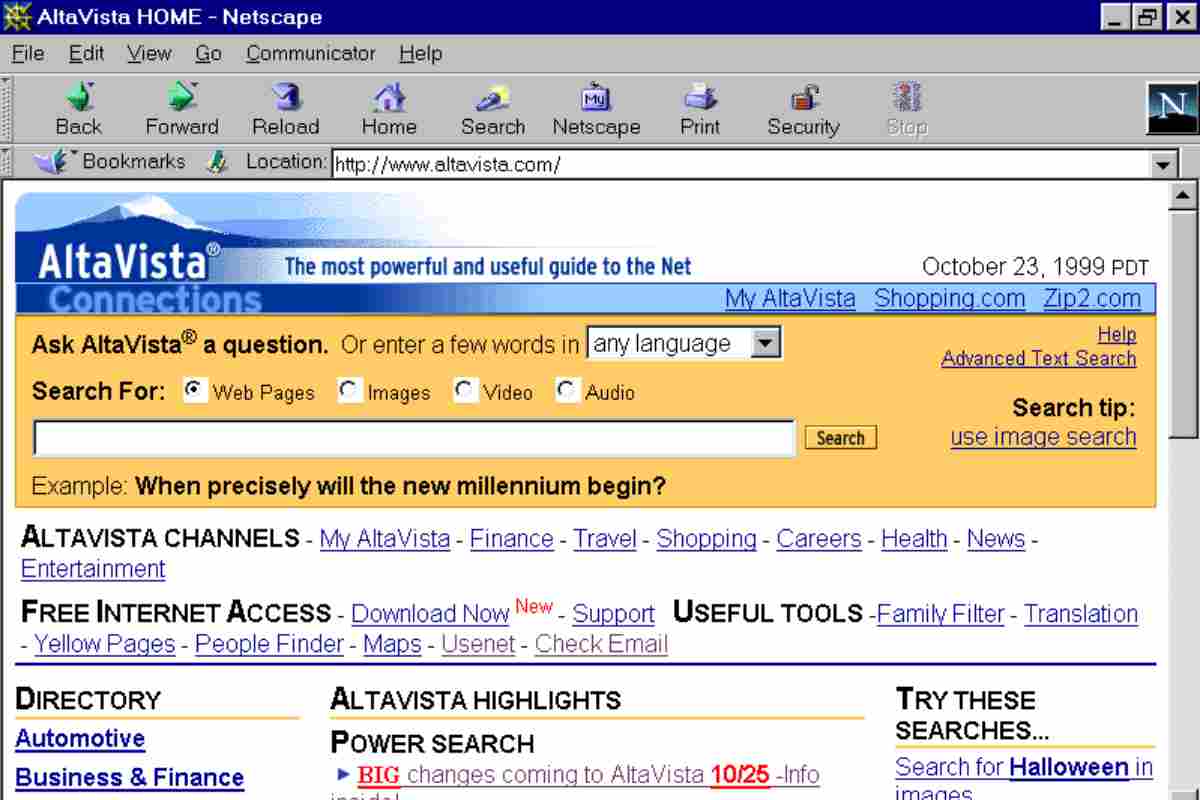Viewport: 1200px width, 800px height.
Task: Open the Entertainment channel link
Action: pos(93,569)
